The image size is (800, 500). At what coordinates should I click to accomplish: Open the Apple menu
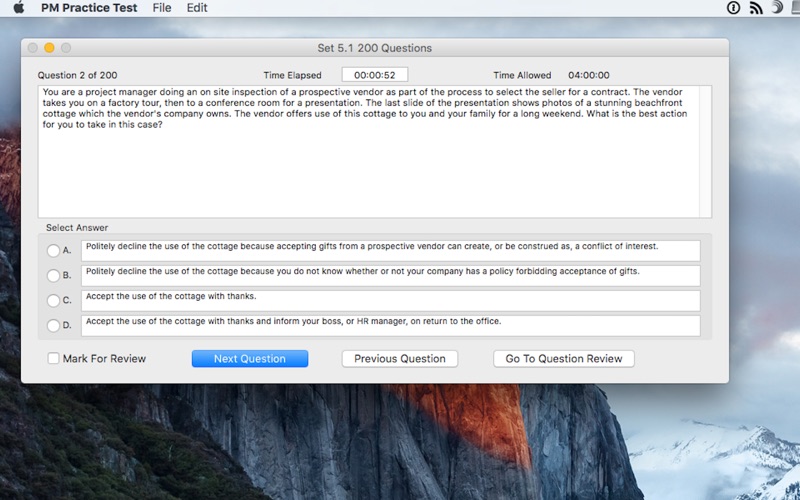click(x=17, y=8)
